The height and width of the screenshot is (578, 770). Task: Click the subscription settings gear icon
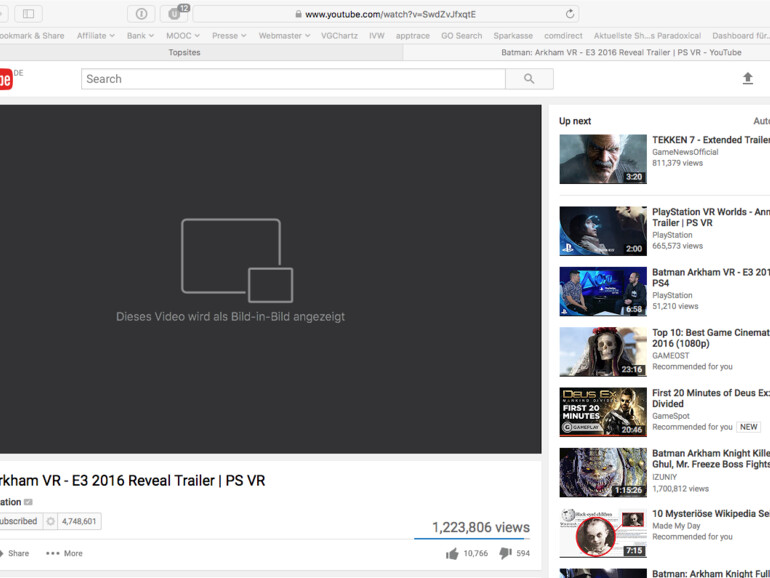point(50,521)
